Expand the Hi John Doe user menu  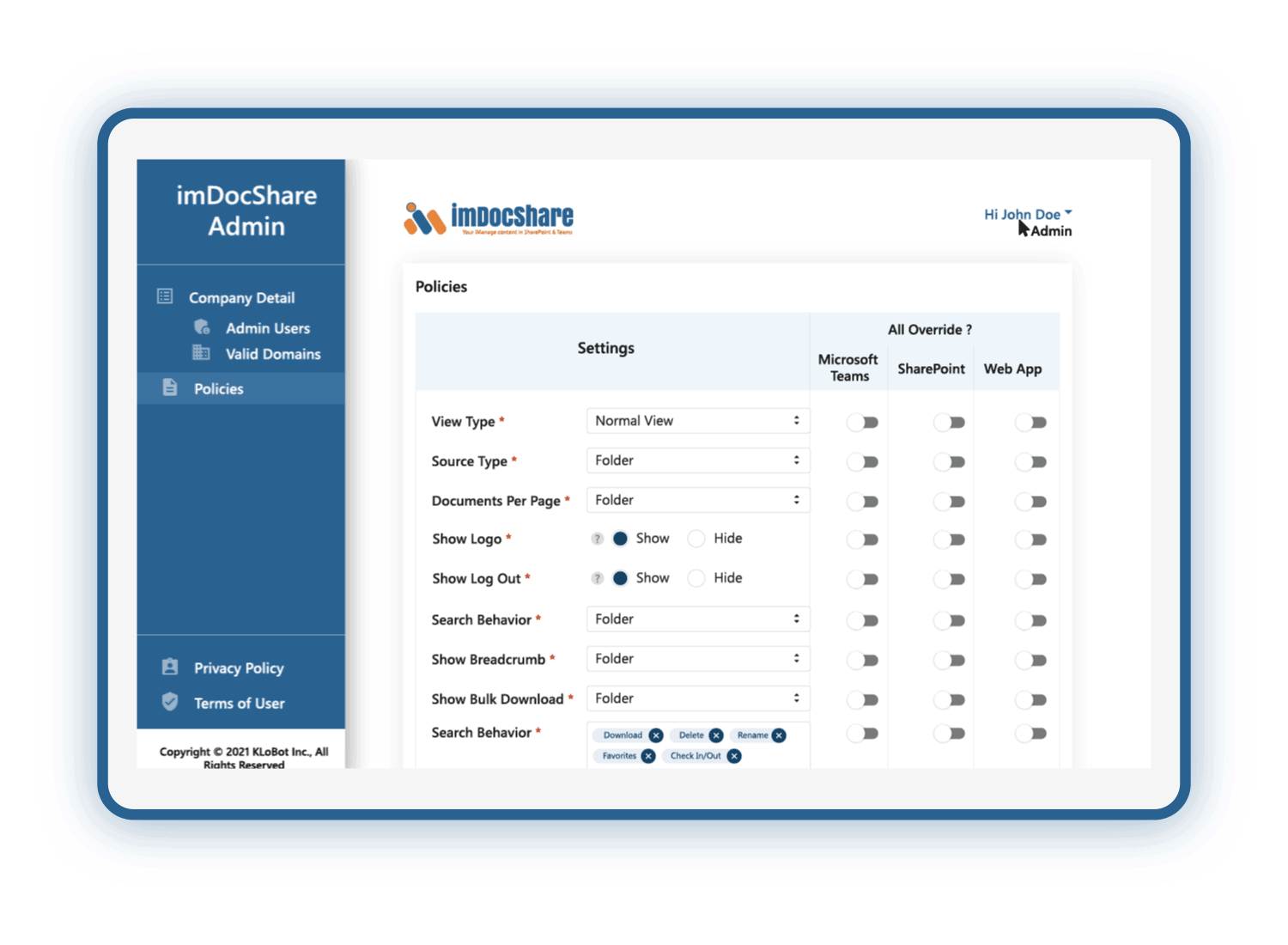coord(1028,214)
